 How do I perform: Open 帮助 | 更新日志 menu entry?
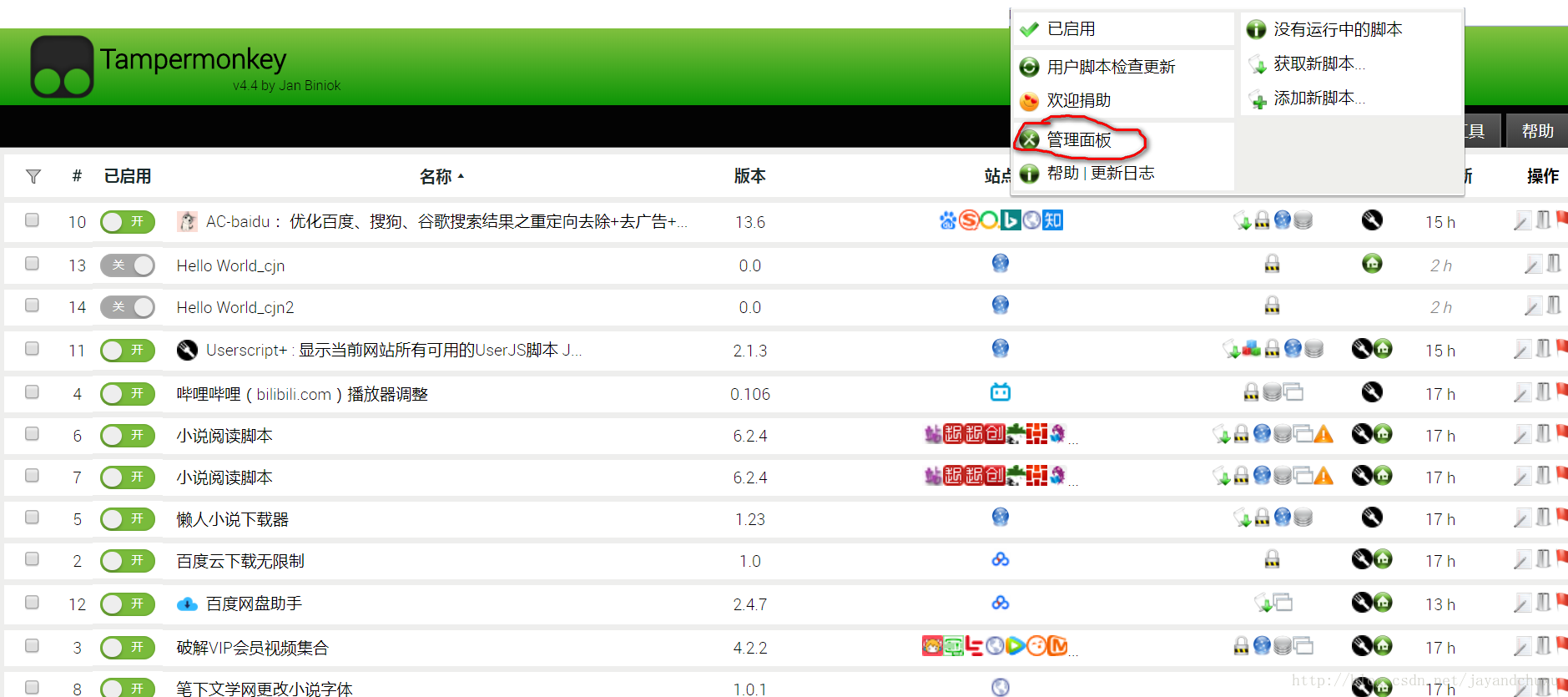pos(1101,173)
